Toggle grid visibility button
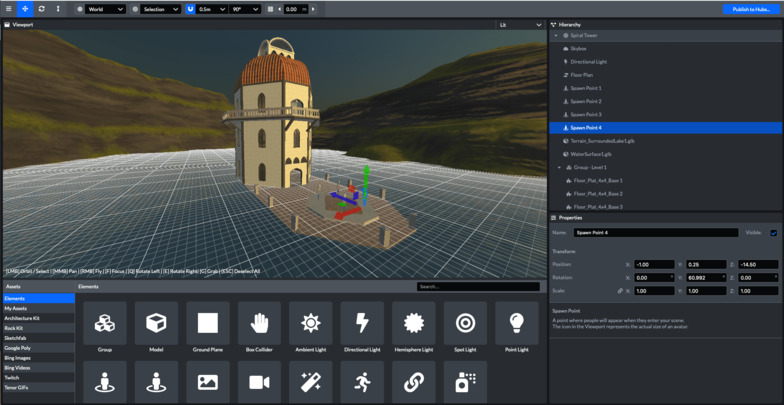 click(270, 9)
